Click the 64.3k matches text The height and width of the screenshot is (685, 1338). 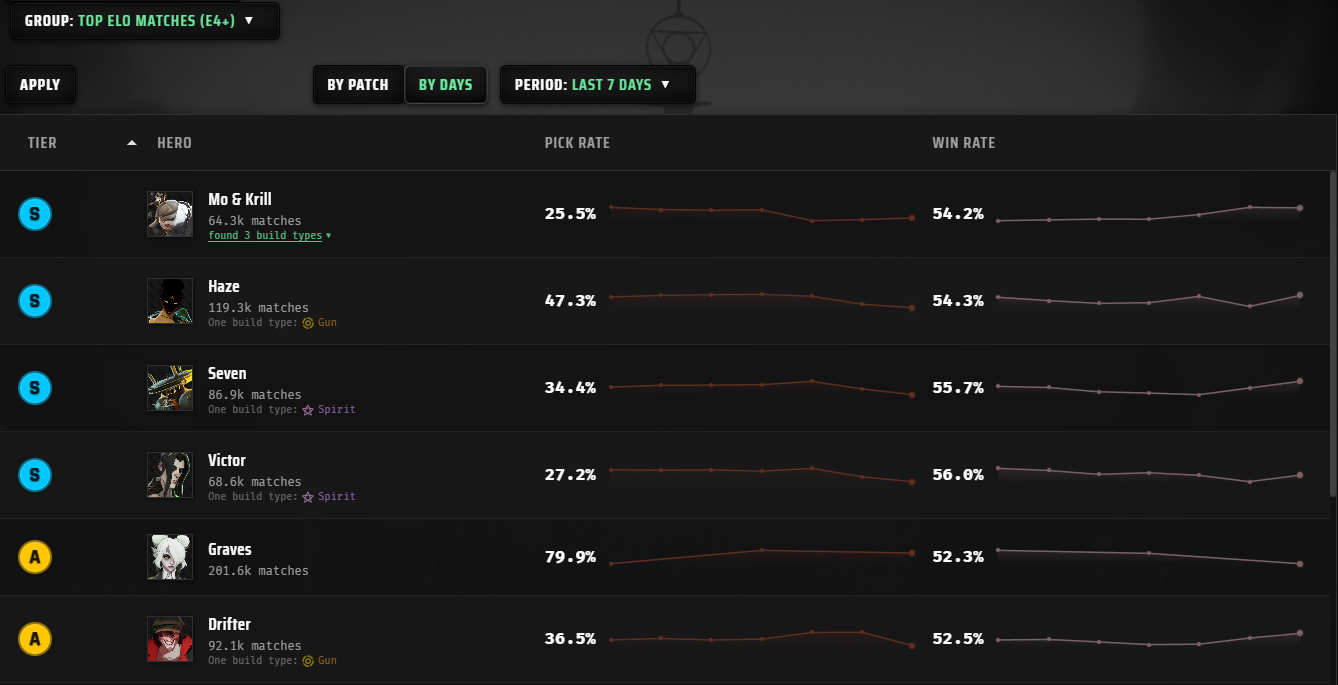(254, 221)
